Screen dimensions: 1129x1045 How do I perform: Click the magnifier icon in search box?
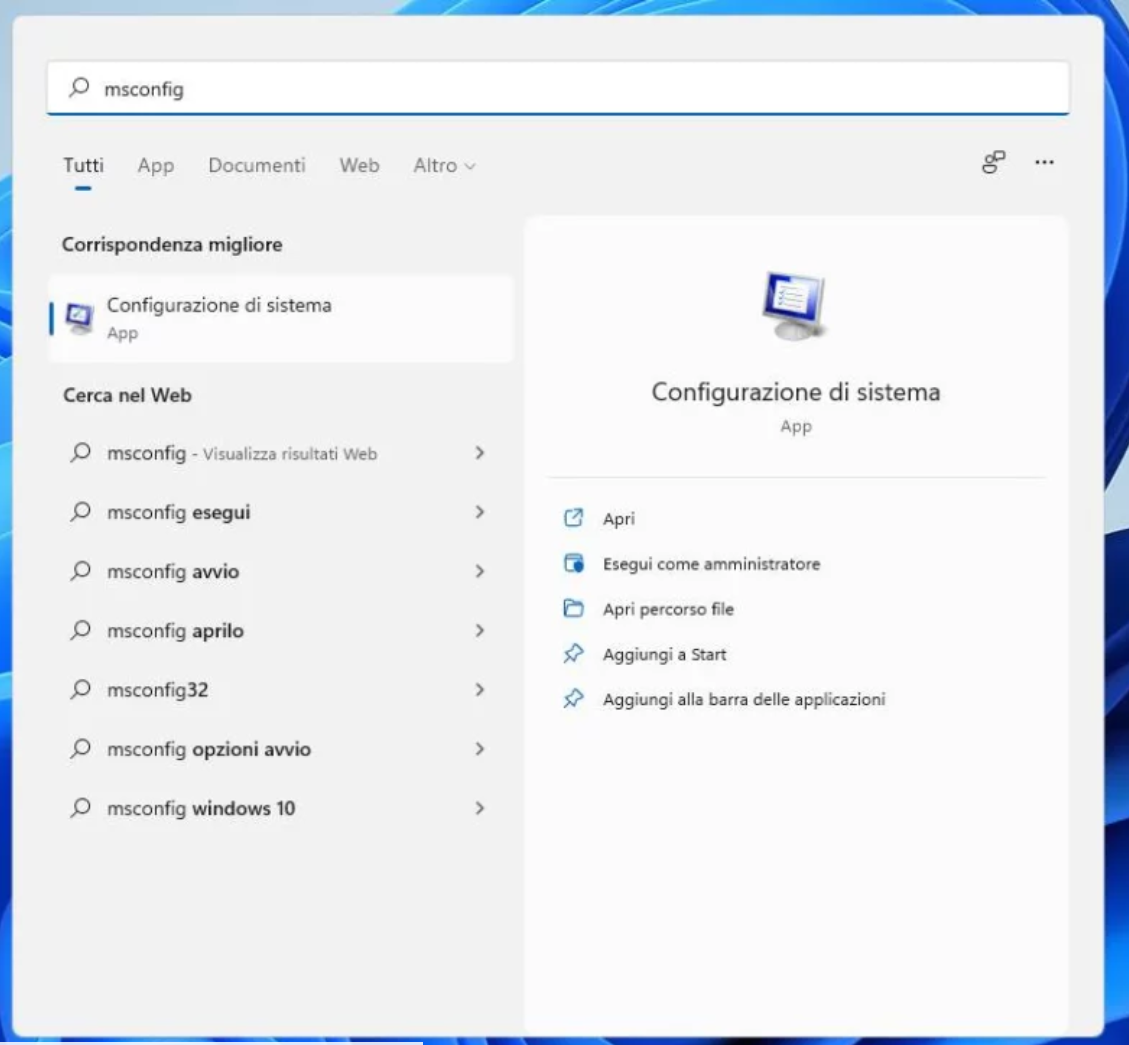79,88
